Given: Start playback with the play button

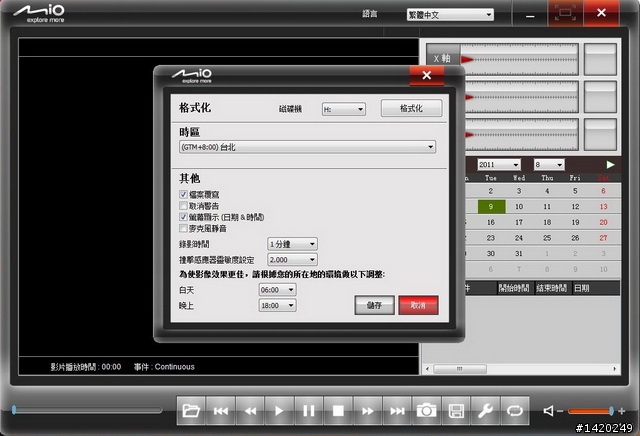Looking at the screenshot, I should pos(280,411).
